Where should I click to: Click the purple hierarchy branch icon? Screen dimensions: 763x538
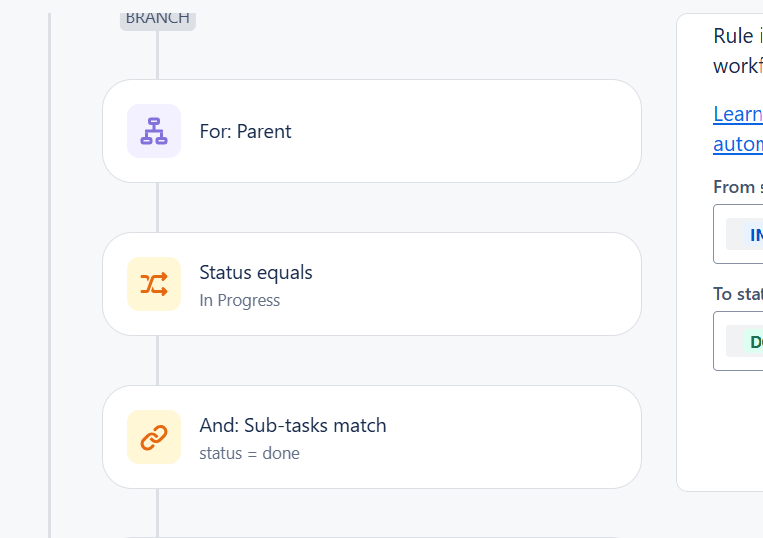[154, 131]
